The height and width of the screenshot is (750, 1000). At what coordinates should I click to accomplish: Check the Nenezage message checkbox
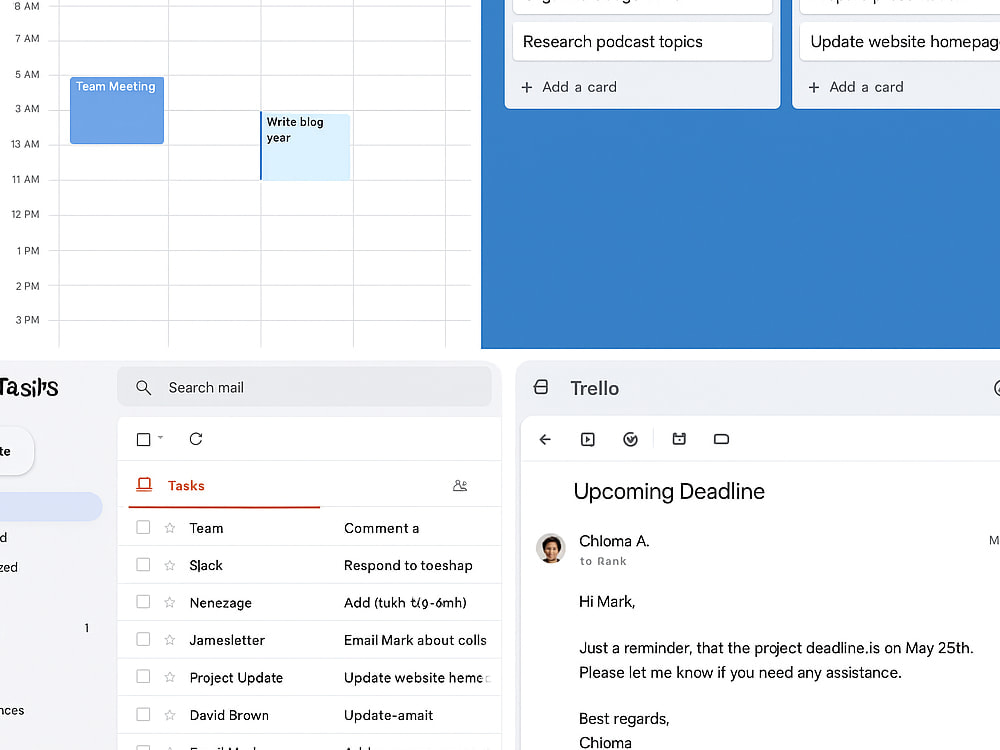tap(143, 601)
